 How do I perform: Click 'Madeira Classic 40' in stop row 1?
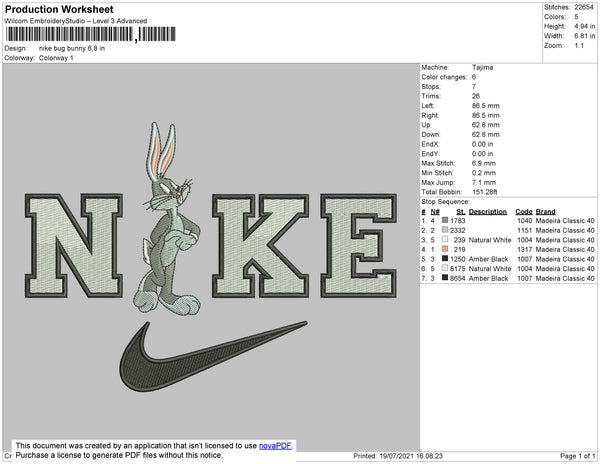[565, 221]
